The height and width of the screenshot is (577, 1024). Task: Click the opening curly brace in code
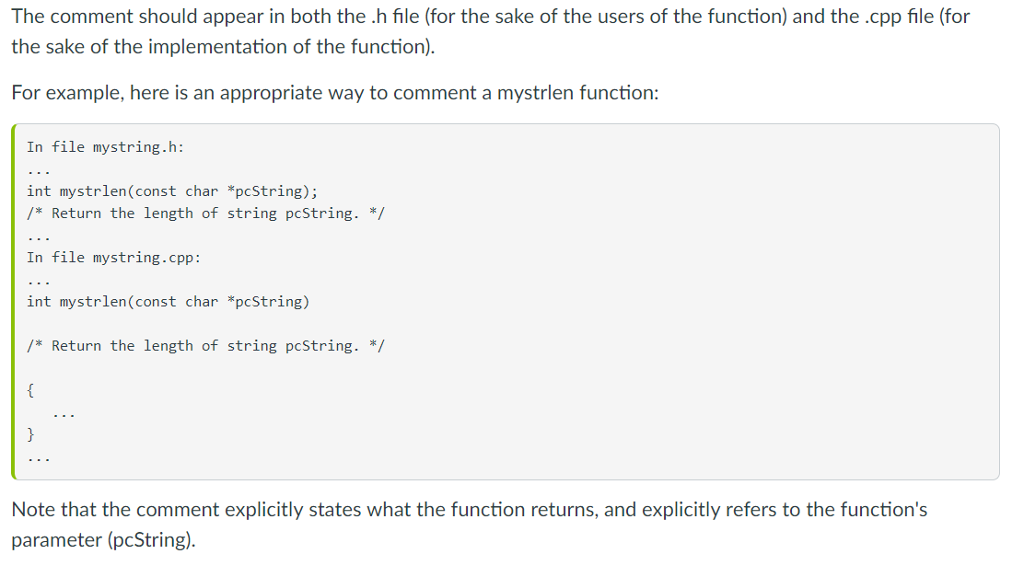(x=30, y=390)
